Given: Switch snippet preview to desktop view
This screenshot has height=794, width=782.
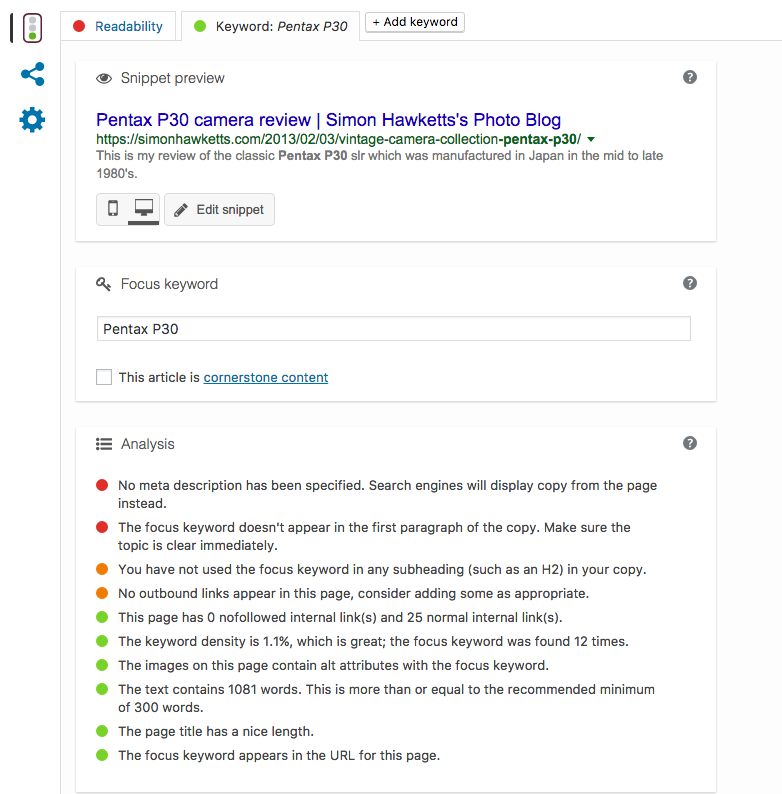Looking at the screenshot, I should [x=144, y=209].
